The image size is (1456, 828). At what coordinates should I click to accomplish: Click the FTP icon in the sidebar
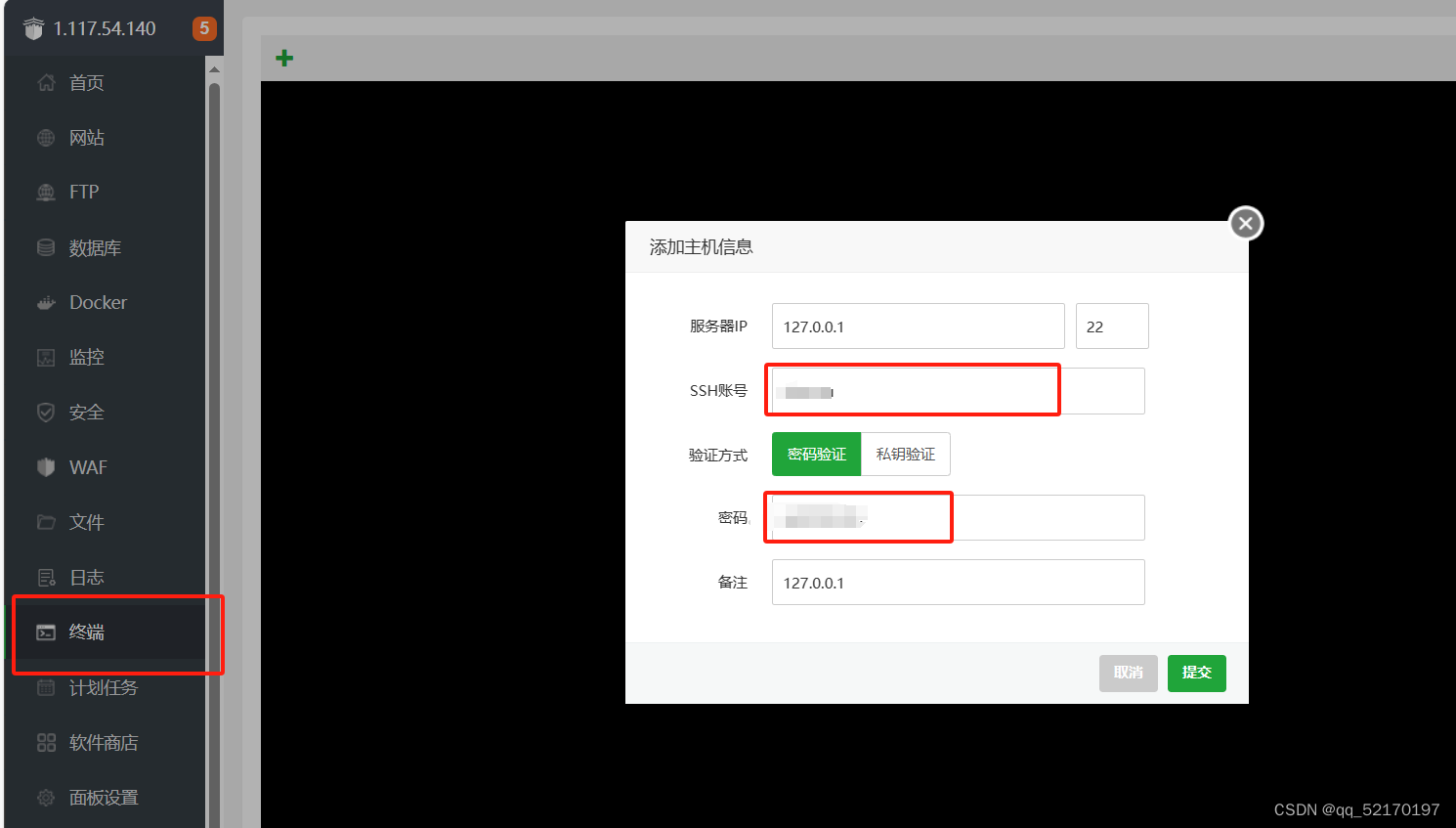click(x=46, y=193)
